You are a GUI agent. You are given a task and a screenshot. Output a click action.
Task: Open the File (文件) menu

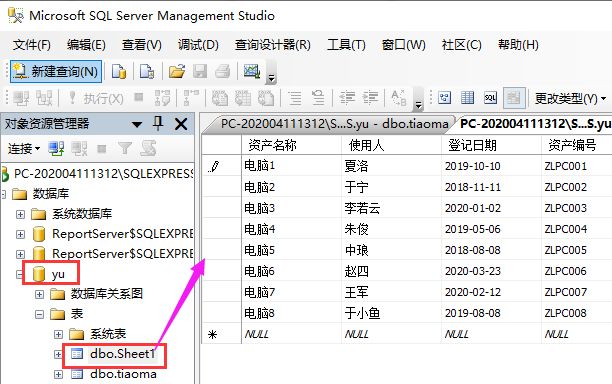(x=32, y=45)
